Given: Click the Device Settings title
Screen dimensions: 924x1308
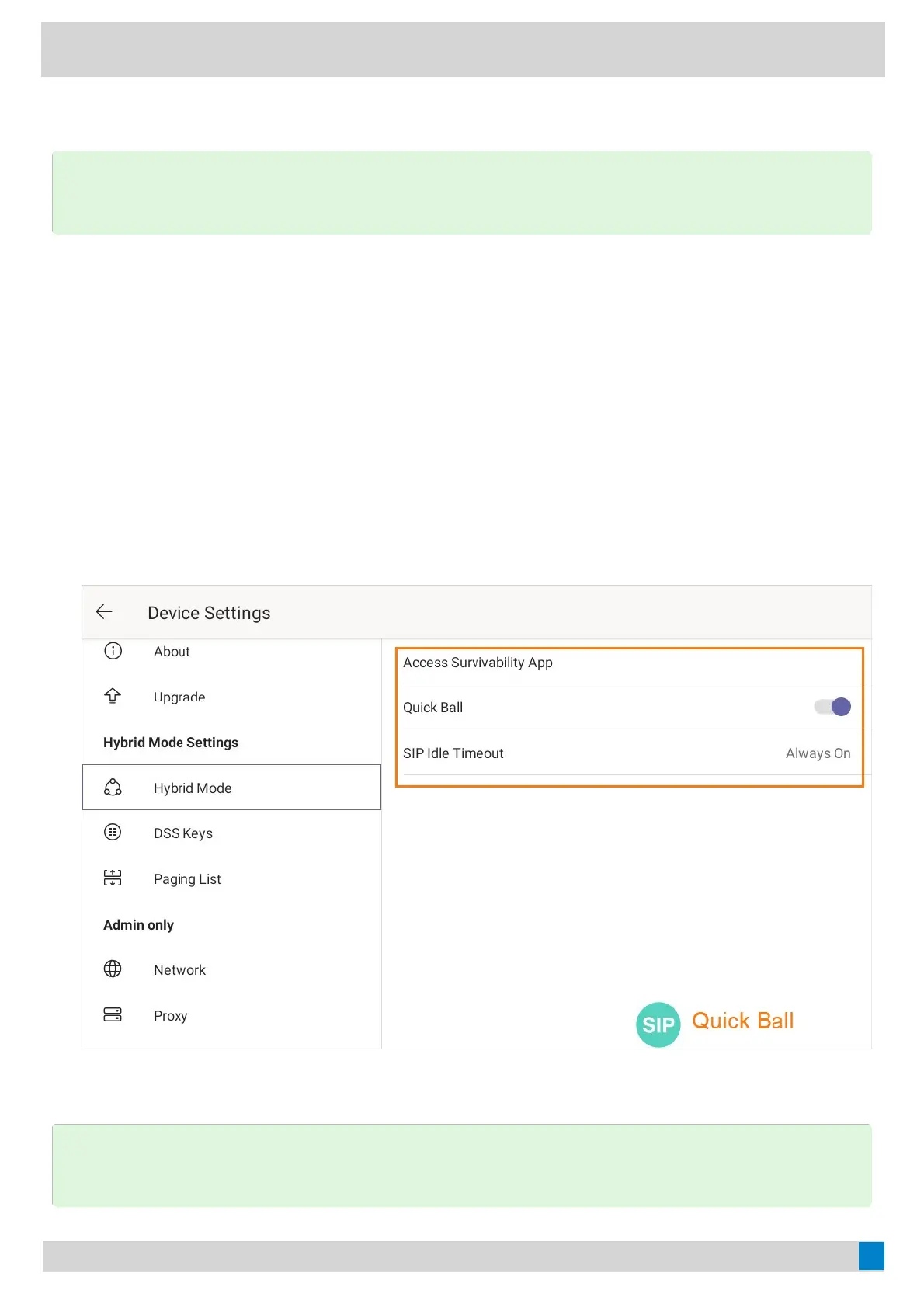Looking at the screenshot, I should (x=209, y=613).
